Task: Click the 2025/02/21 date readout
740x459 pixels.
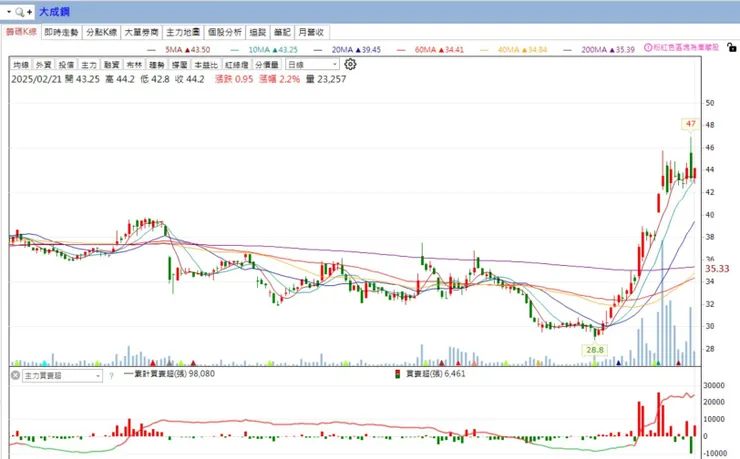Action: tap(36, 79)
